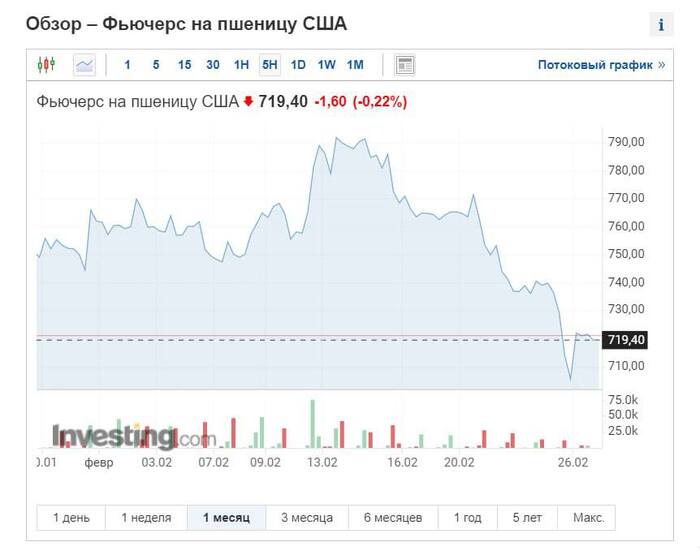700x555 pixels.
Task: Set the 5-minute chart interval
Action: click(156, 65)
